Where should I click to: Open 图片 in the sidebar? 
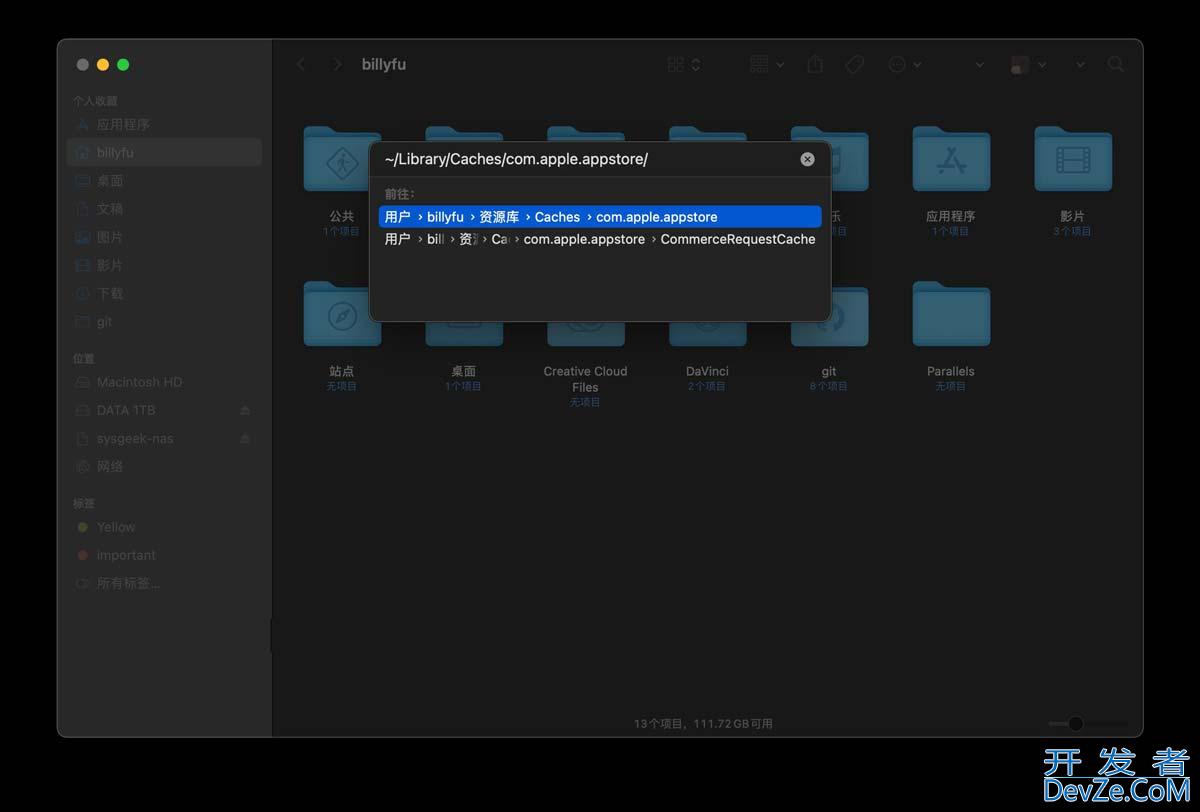tap(164, 237)
